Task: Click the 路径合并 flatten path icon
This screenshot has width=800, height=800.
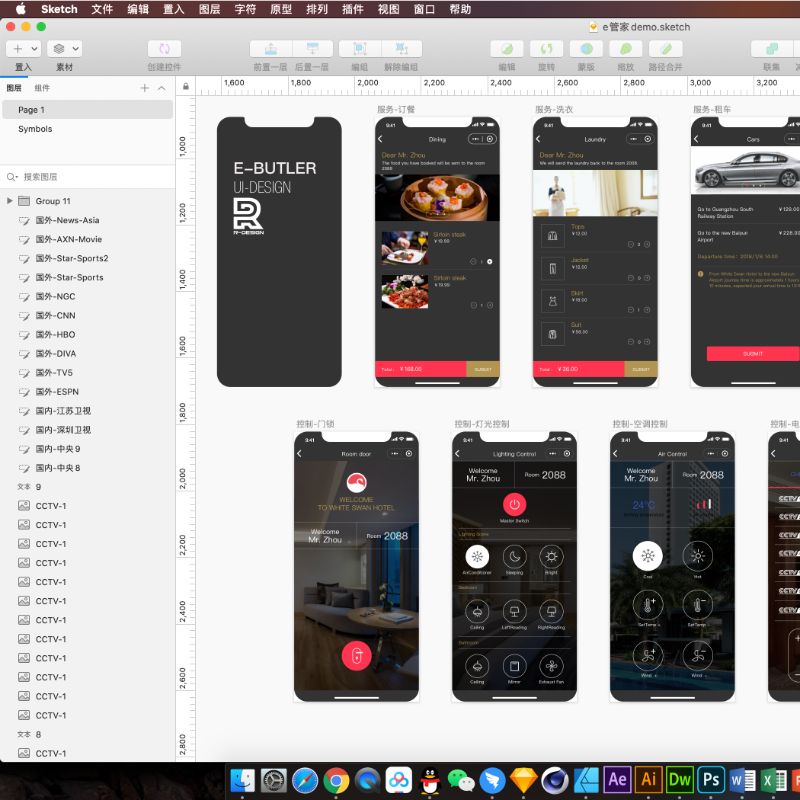Action: (x=666, y=49)
